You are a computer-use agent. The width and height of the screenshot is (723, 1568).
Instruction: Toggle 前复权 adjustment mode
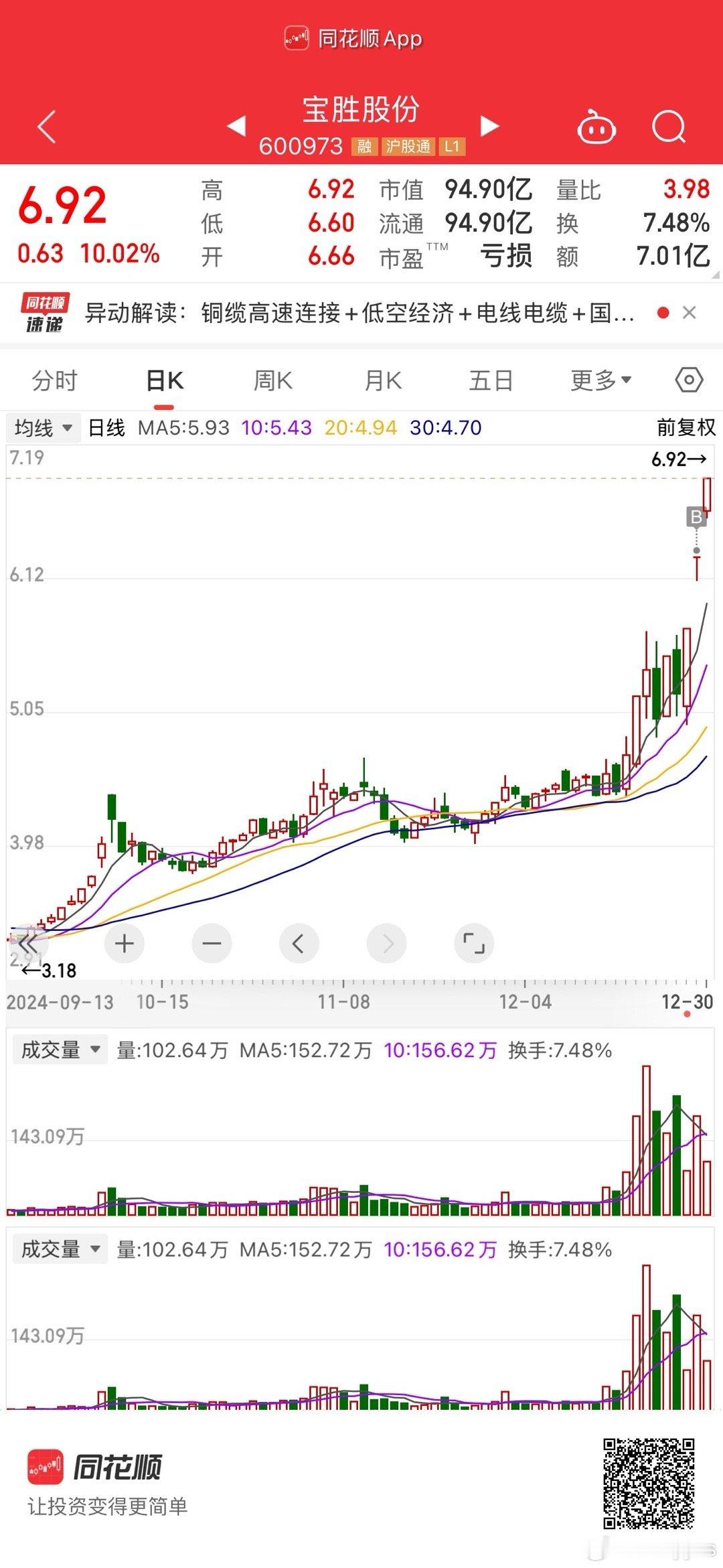click(686, 427)
